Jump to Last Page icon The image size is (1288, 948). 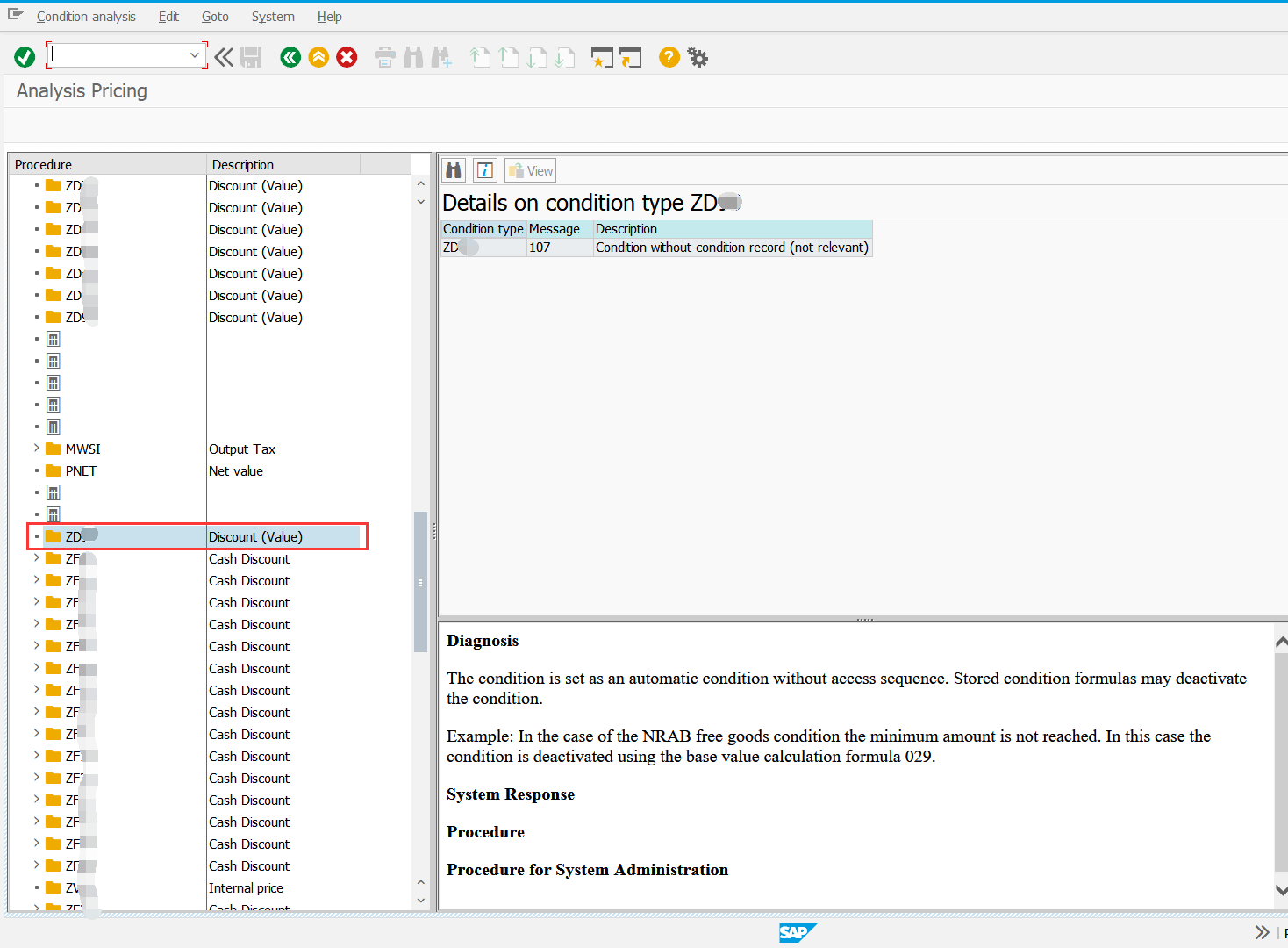pos(565,57)
